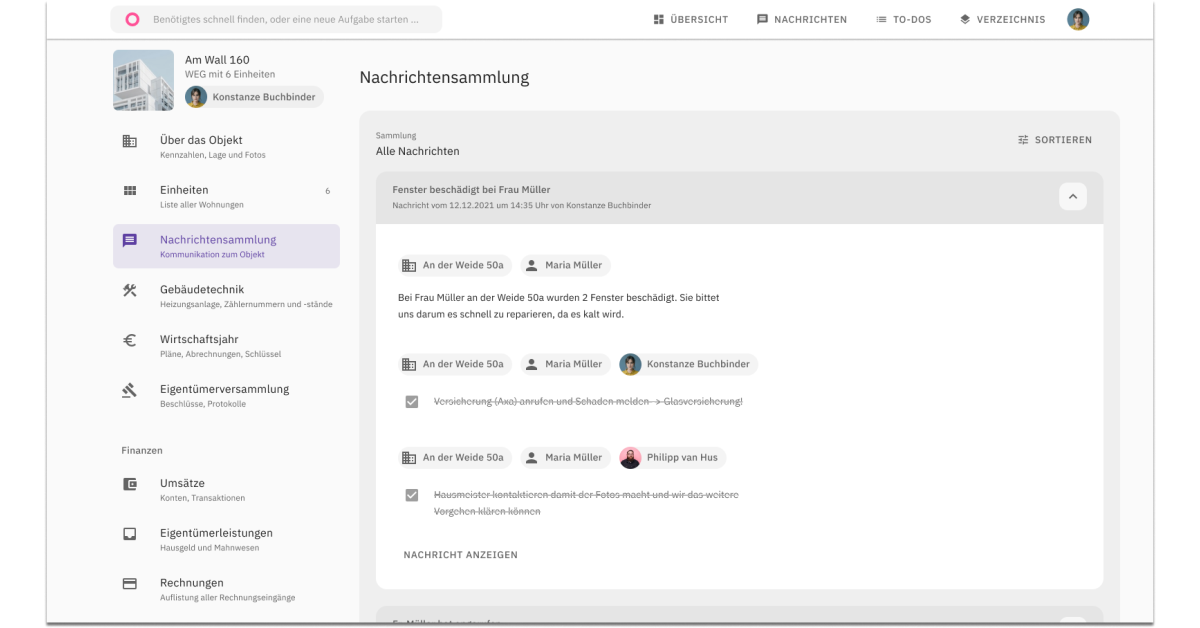This screenshot has height=628, width=1200.
Task: Go to To-Dos in top navigation
Action: tap(904, 19)
